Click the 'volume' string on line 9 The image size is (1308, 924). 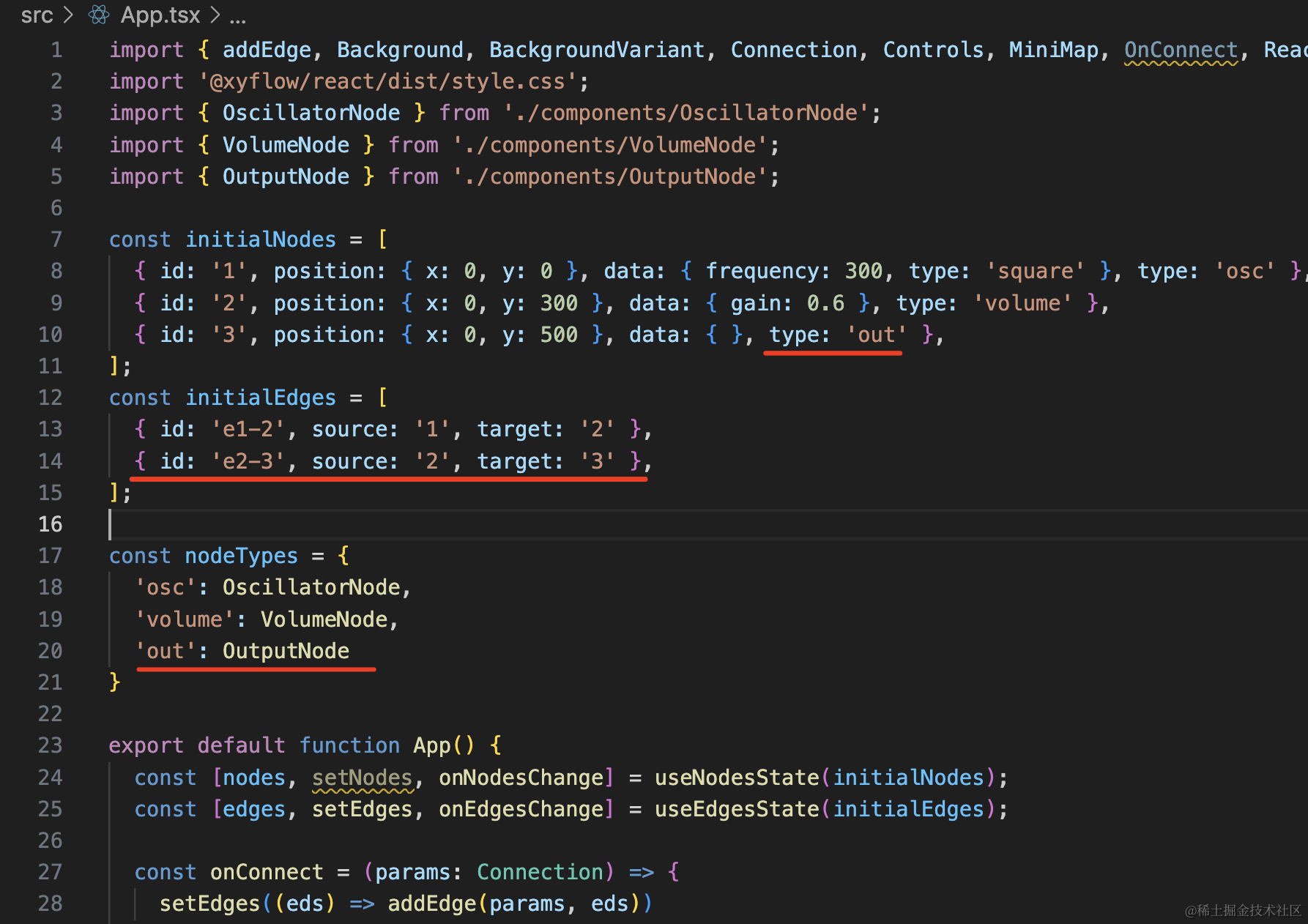(x=1022, y=303)
